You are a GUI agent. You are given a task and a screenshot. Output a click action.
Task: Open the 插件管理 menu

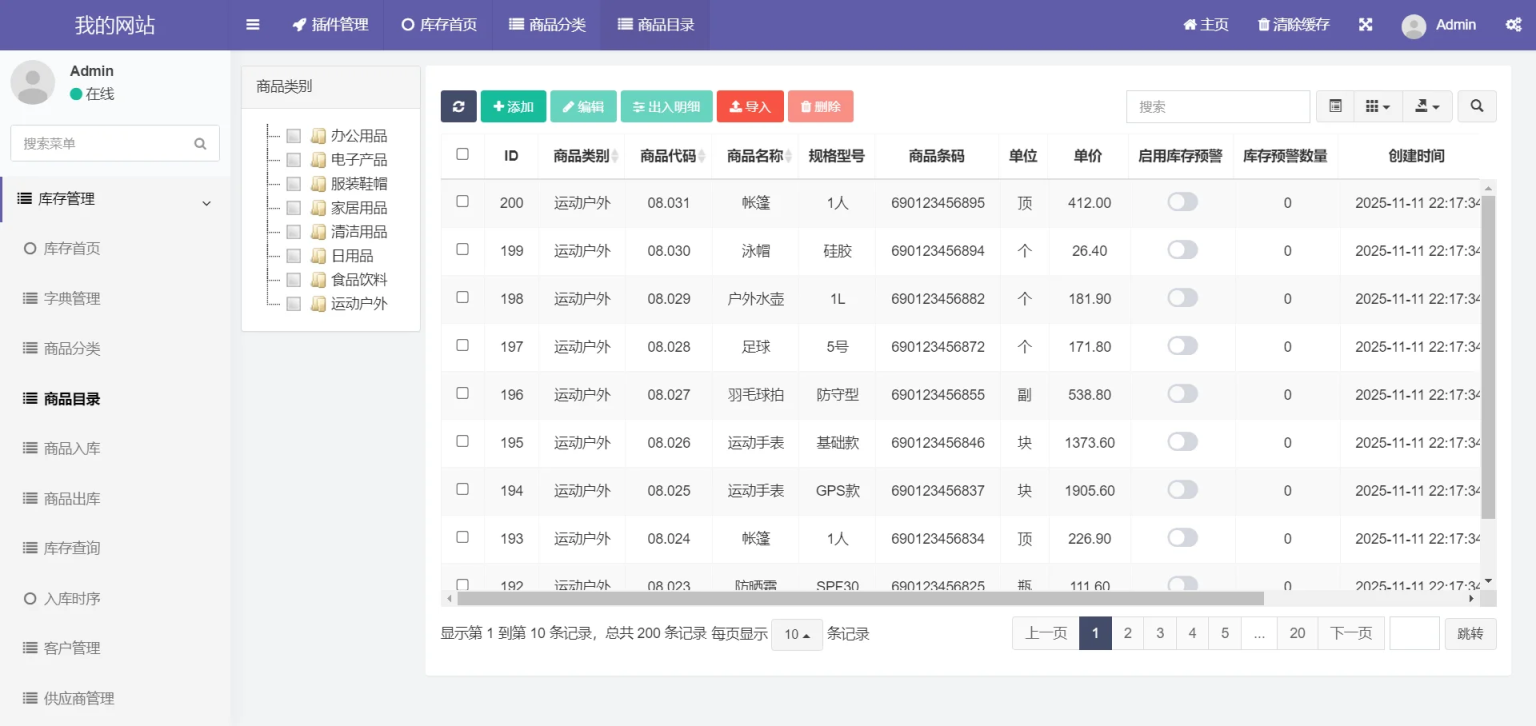point(330,24)
